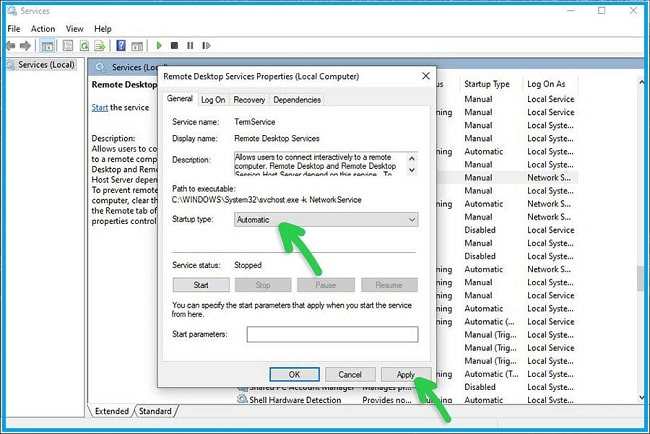Click the Back arrow in the toolbar
The width and height of the screenshot is (650, 434).
[x=11, y=46]
